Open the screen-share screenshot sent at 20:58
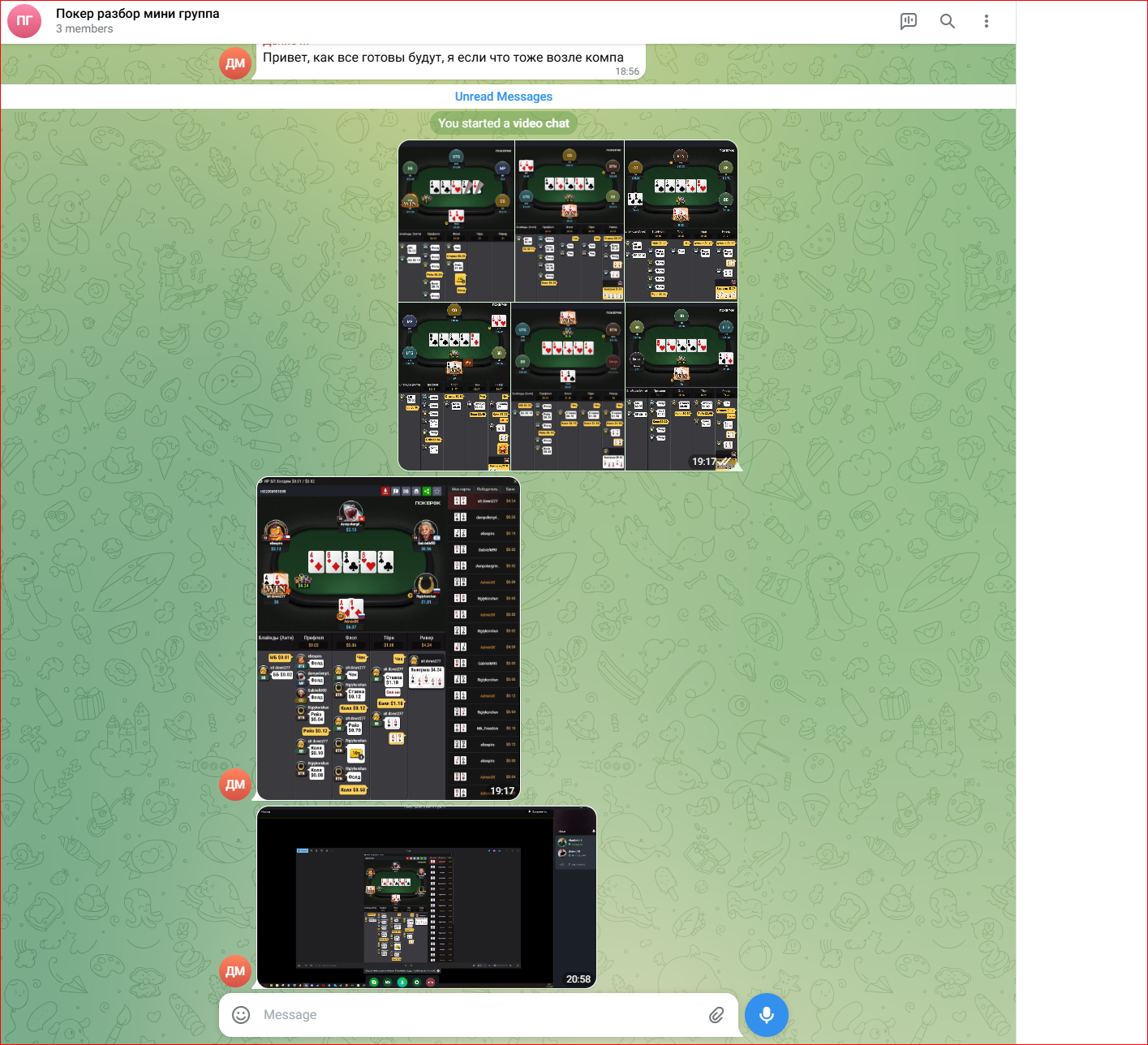1148x1045 pixels. coord(427,897)
